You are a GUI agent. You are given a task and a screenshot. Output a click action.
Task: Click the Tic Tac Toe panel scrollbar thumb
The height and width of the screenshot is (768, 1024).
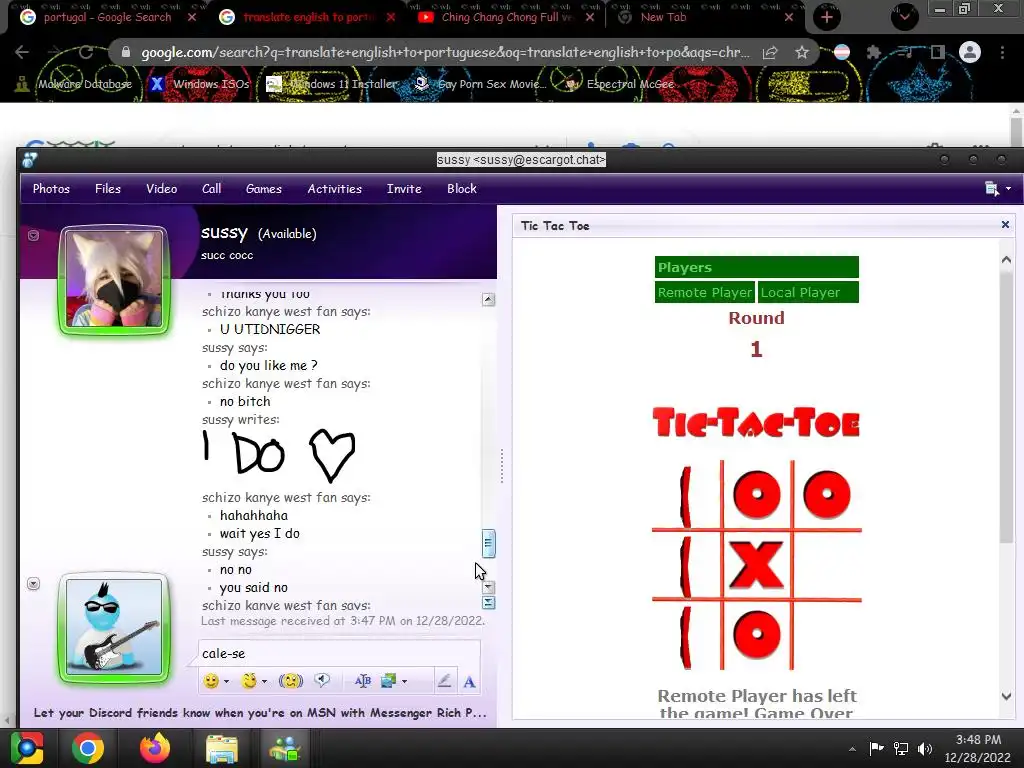[1006, 408]
